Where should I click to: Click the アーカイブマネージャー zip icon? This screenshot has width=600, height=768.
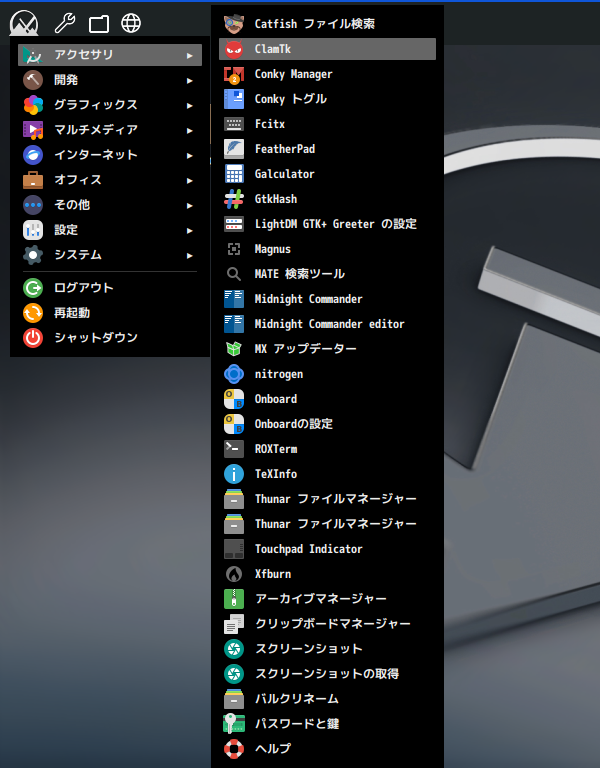click(x=234, y=599)
